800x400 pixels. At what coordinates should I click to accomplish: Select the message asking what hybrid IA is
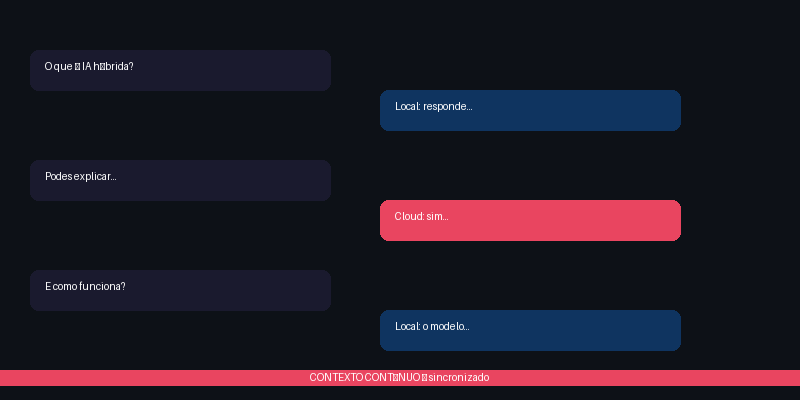click(180, 70)
